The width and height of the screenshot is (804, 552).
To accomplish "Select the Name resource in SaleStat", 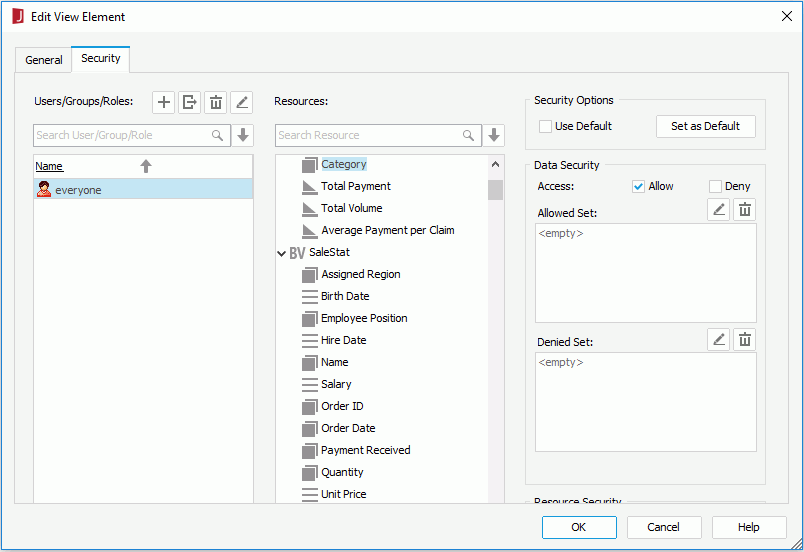I will click(334, 362).
